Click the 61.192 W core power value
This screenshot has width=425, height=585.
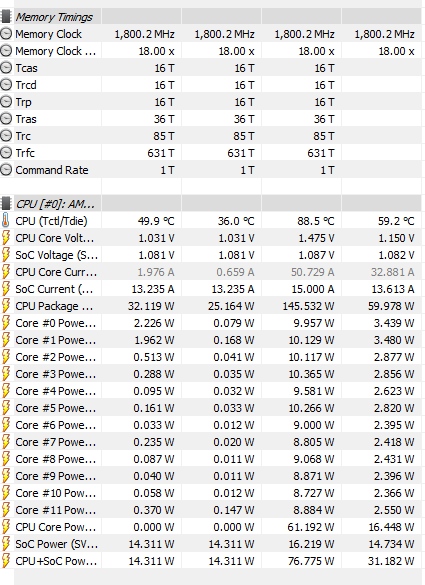[311, 527]
